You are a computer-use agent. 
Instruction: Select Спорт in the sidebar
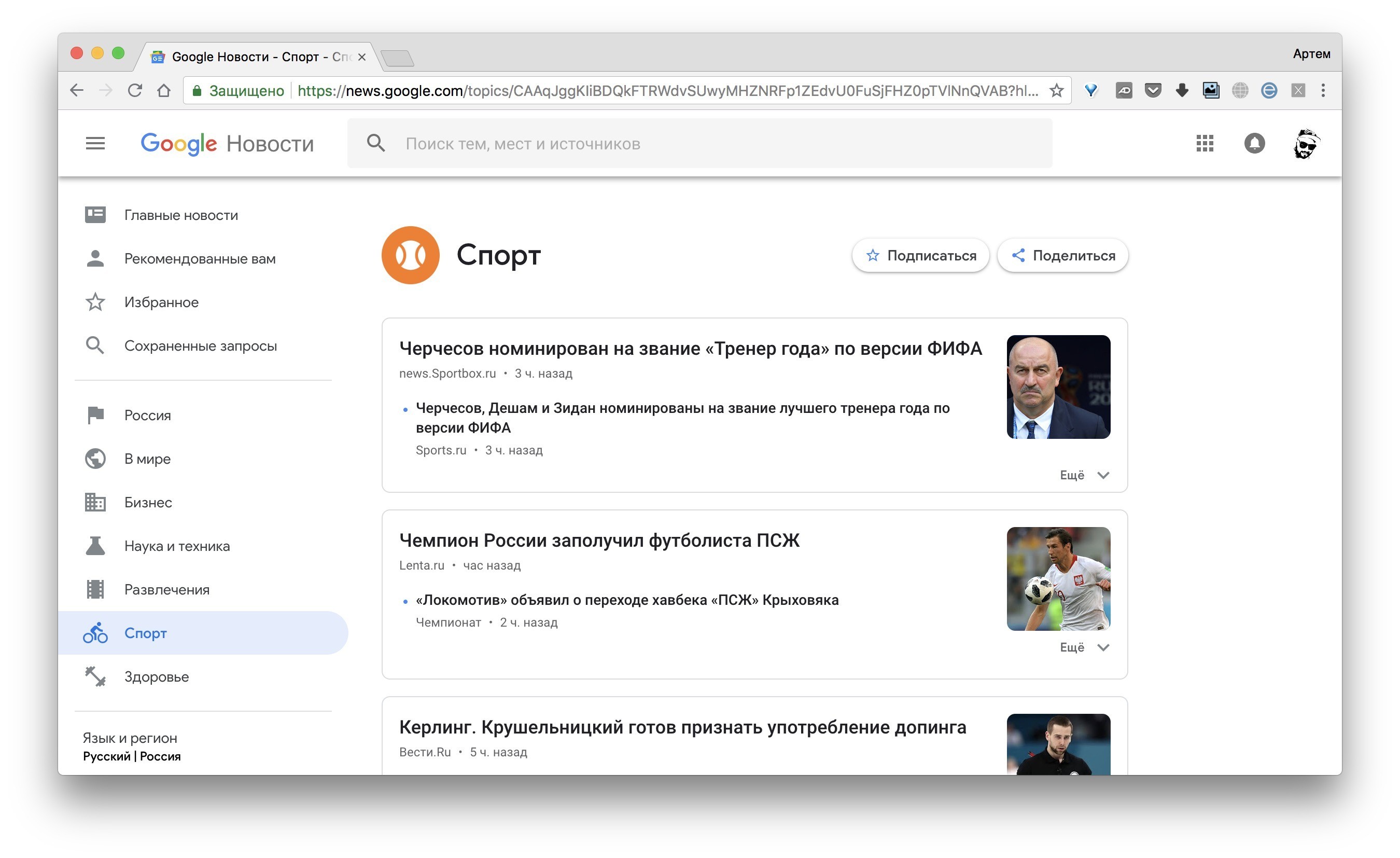pos(203,633)
